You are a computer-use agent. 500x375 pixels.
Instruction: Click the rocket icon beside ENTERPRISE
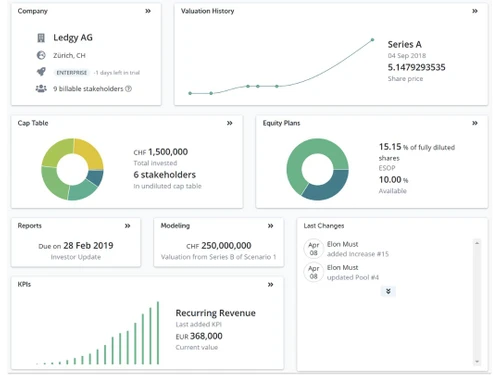[x=41, y=72]
